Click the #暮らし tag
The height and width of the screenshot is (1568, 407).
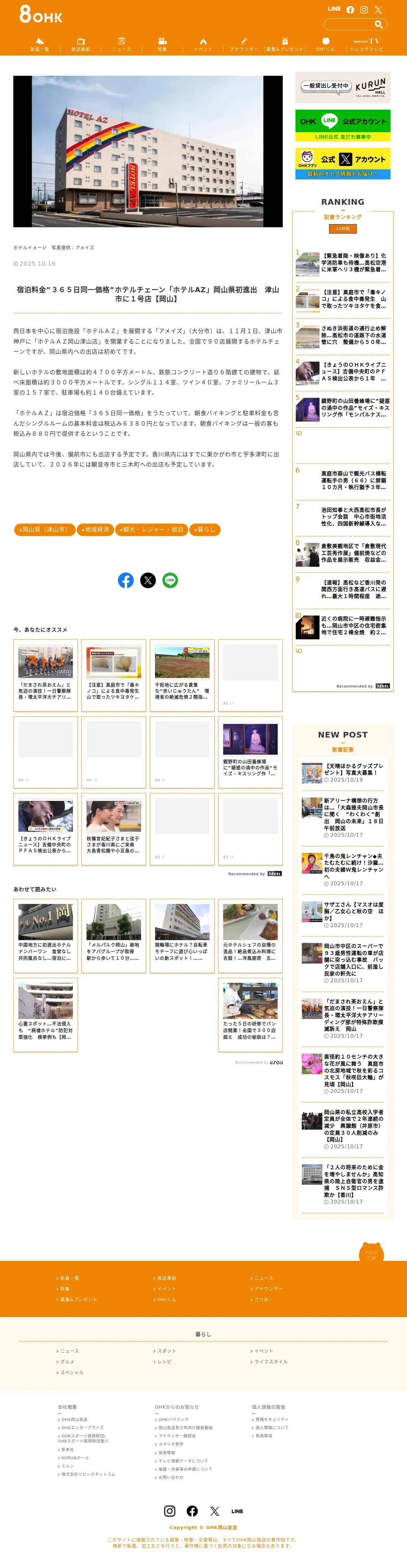click(x=205, y=530)
